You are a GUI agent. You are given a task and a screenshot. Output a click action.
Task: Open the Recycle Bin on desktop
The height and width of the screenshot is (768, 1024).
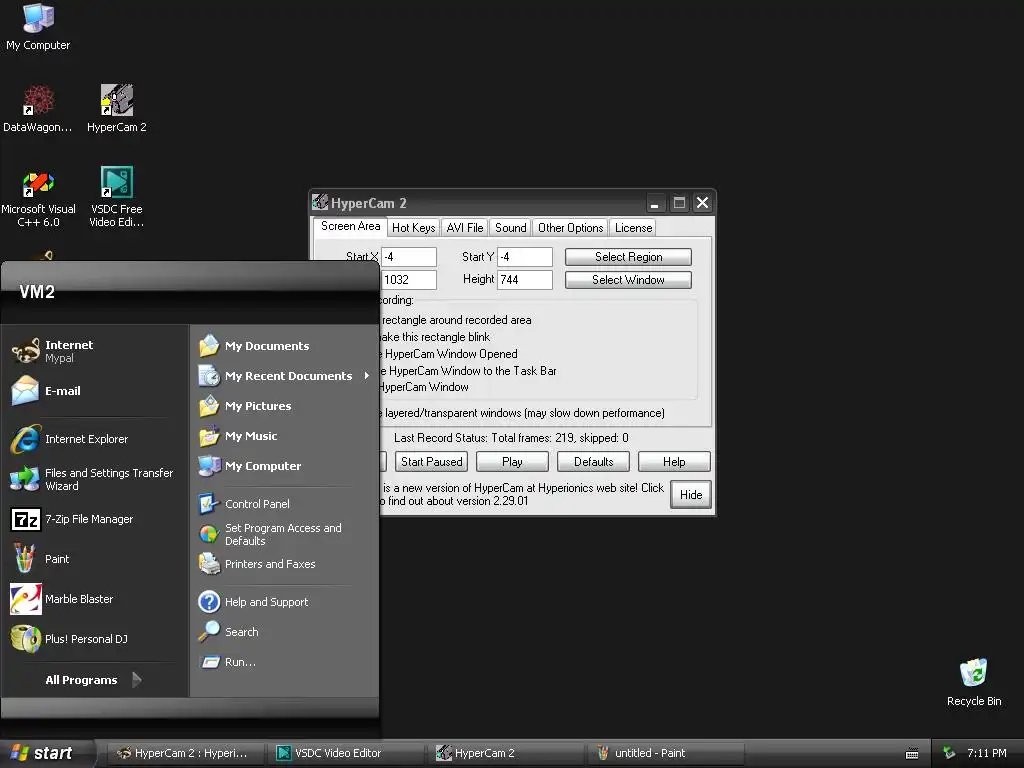tap(974, 682)
